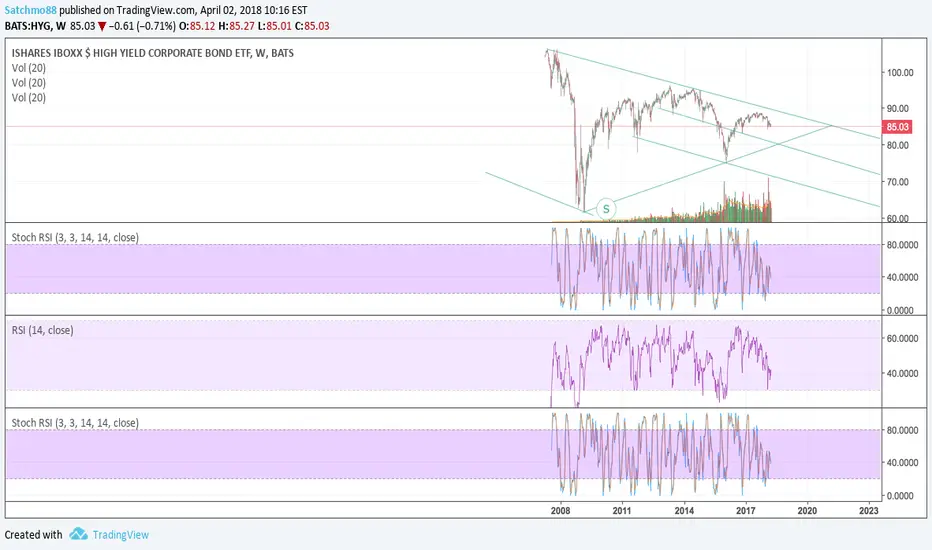The height and width of the screenshot is (550, 932).
Task: Click the −0.61 (−0.71%) change value
Action: [142, 26]
